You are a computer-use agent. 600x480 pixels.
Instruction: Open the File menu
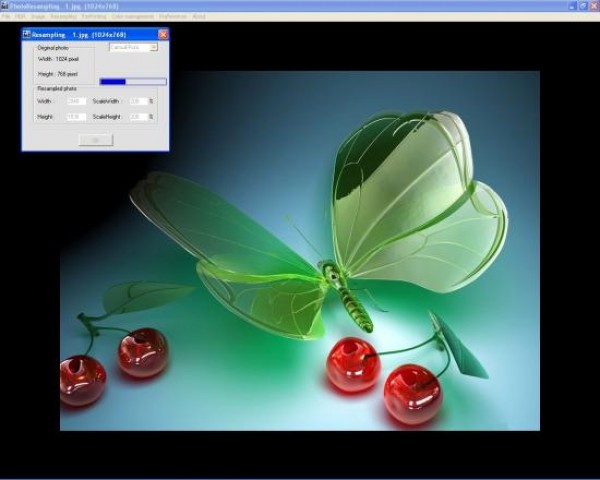tap(5, 16)
